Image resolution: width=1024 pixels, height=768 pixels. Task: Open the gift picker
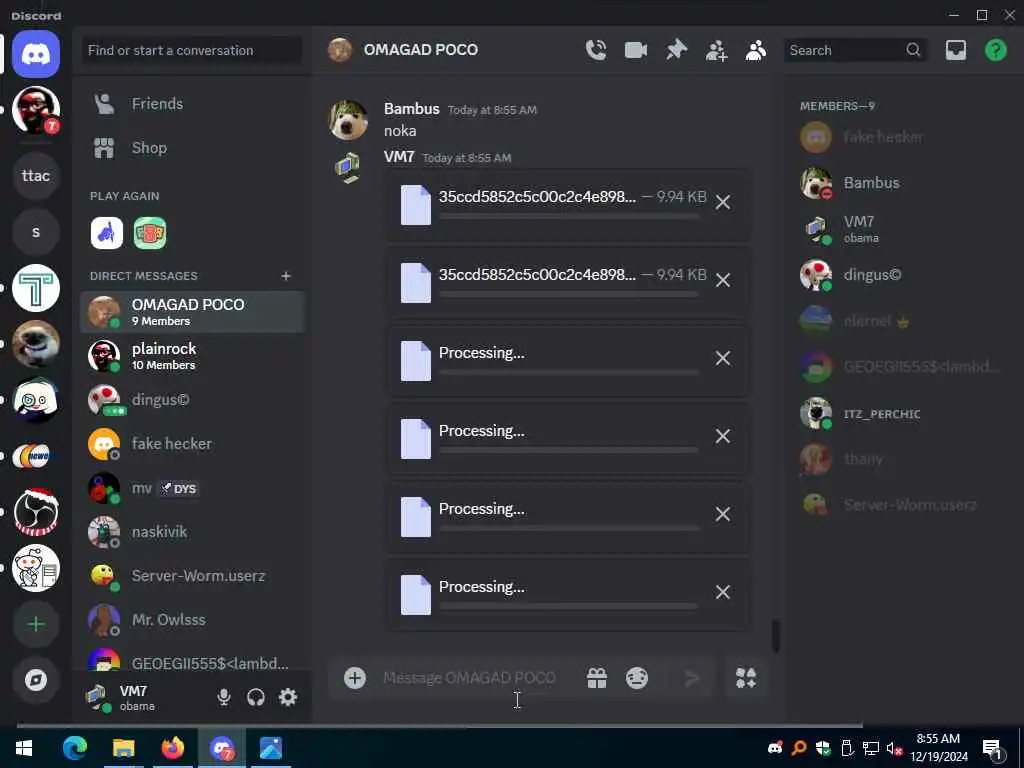click(596, 678)
